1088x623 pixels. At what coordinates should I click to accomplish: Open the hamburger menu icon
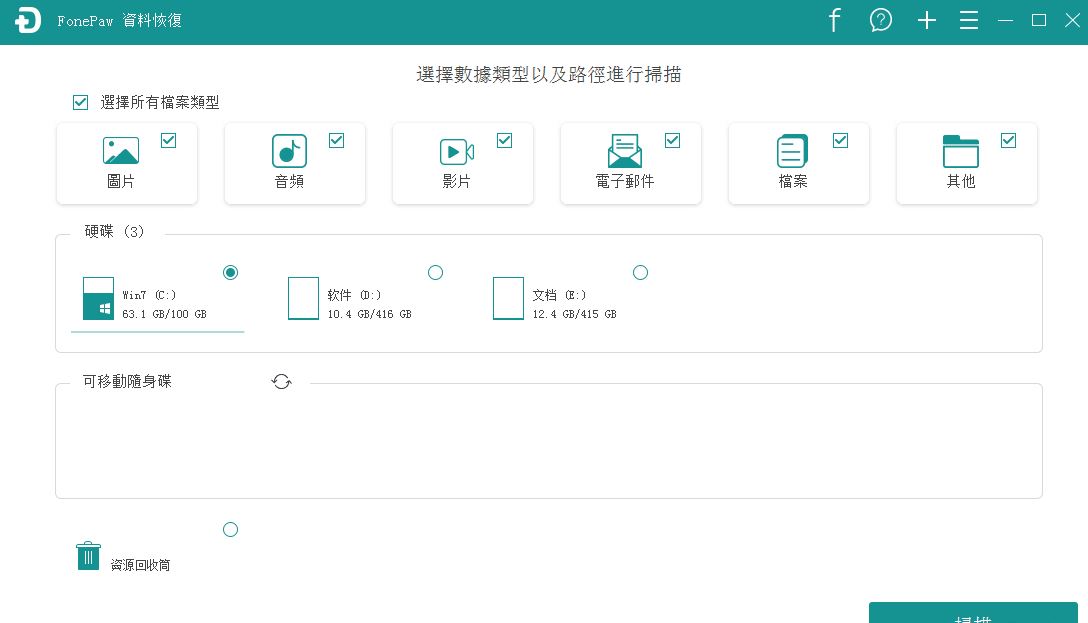point(969,20)
